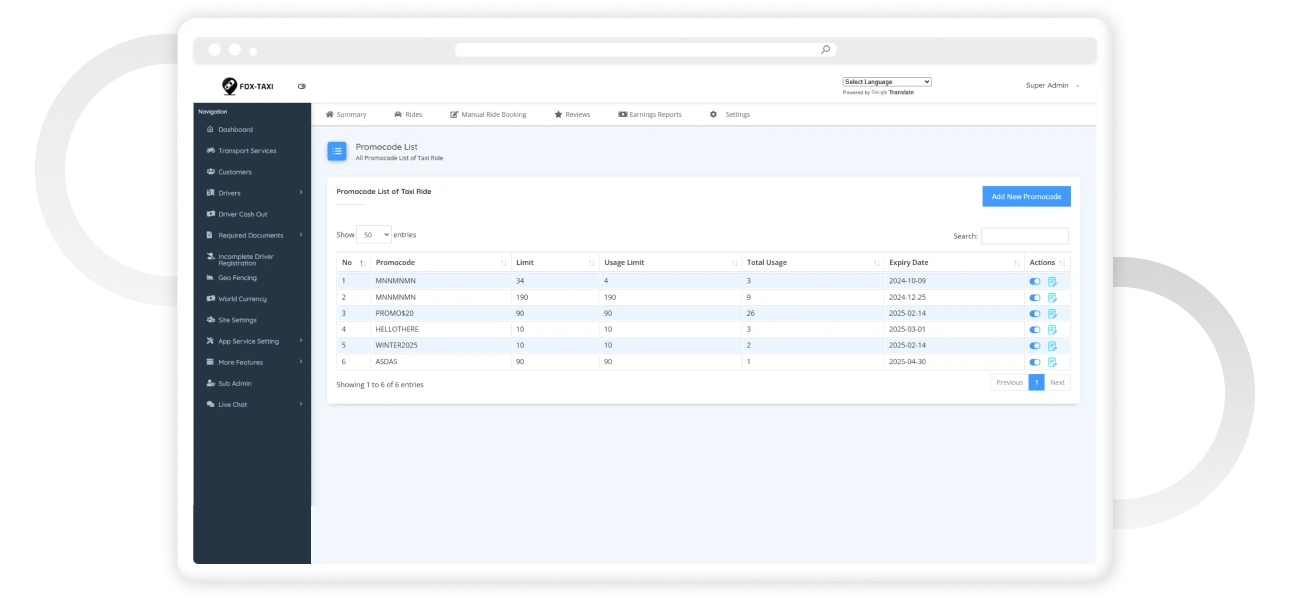Expand the Drivers sidebar menu
Screen dimensions: 1290x600
pyautogui.click(x=253, y=193)
